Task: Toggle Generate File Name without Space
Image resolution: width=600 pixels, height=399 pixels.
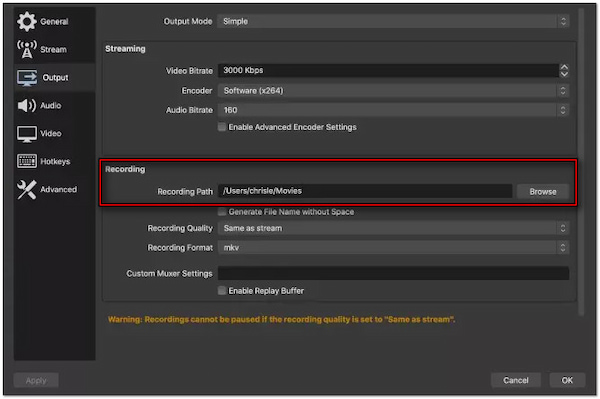Action: [x=222, y=212]
